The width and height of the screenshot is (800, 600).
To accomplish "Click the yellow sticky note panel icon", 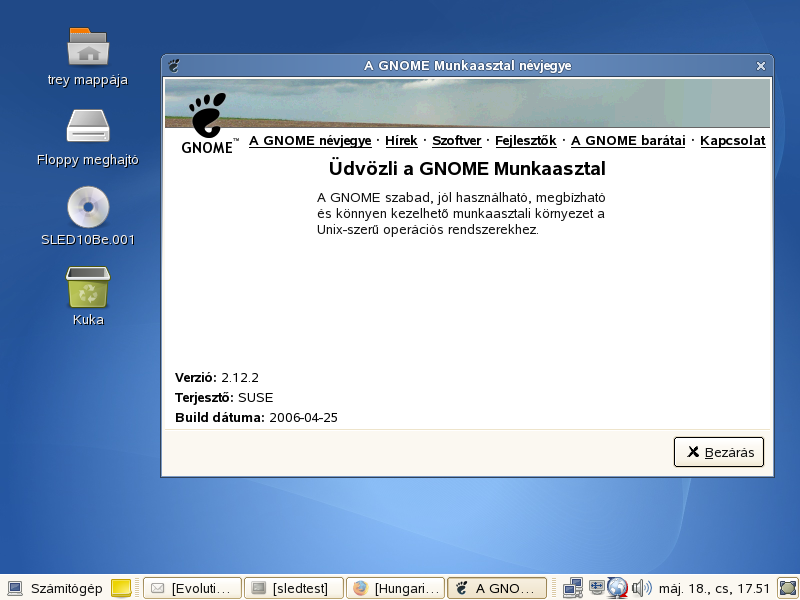I will 121,588.
